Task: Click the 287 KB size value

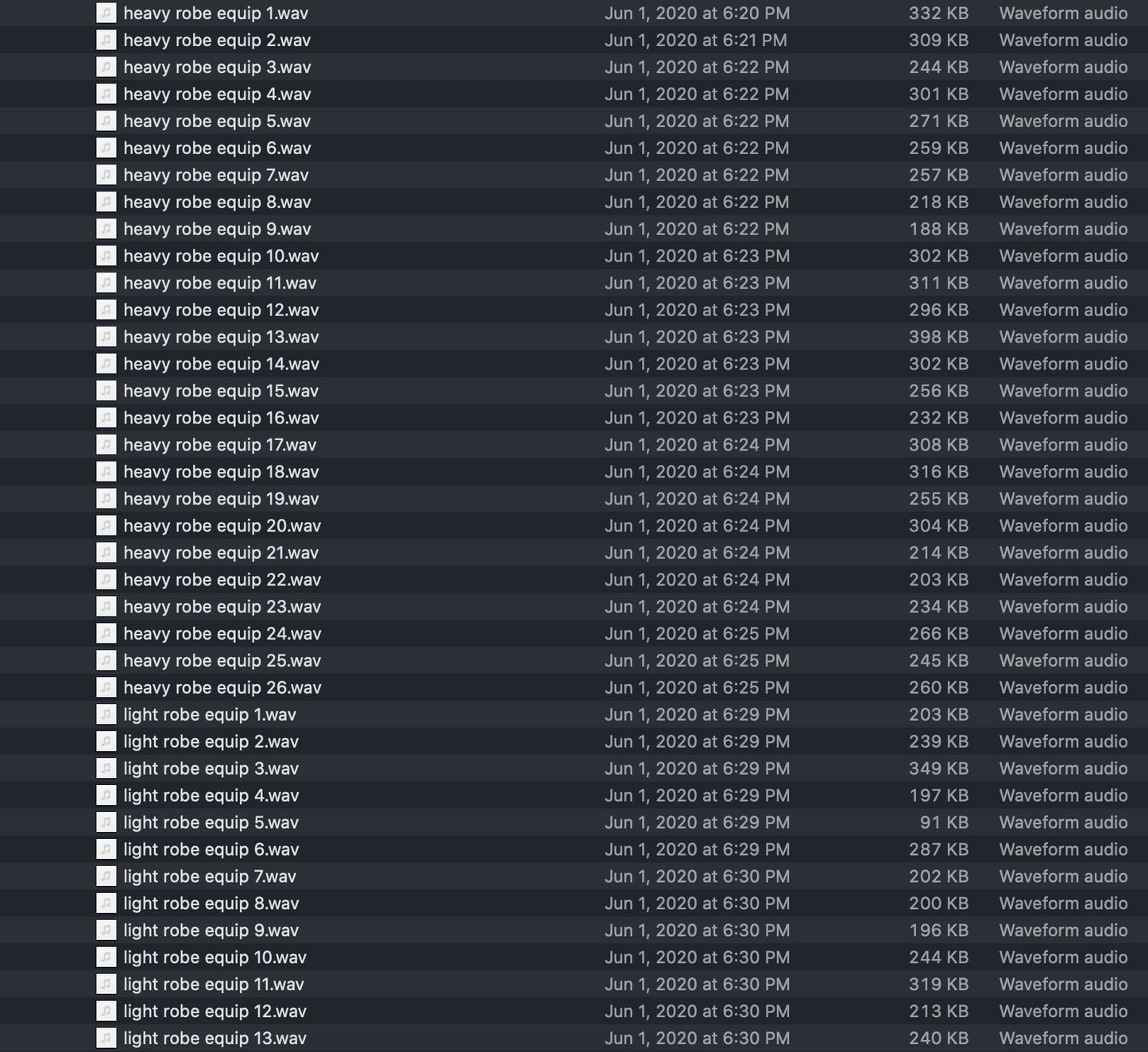Action: pyautogui.click(x=938, y=849)
